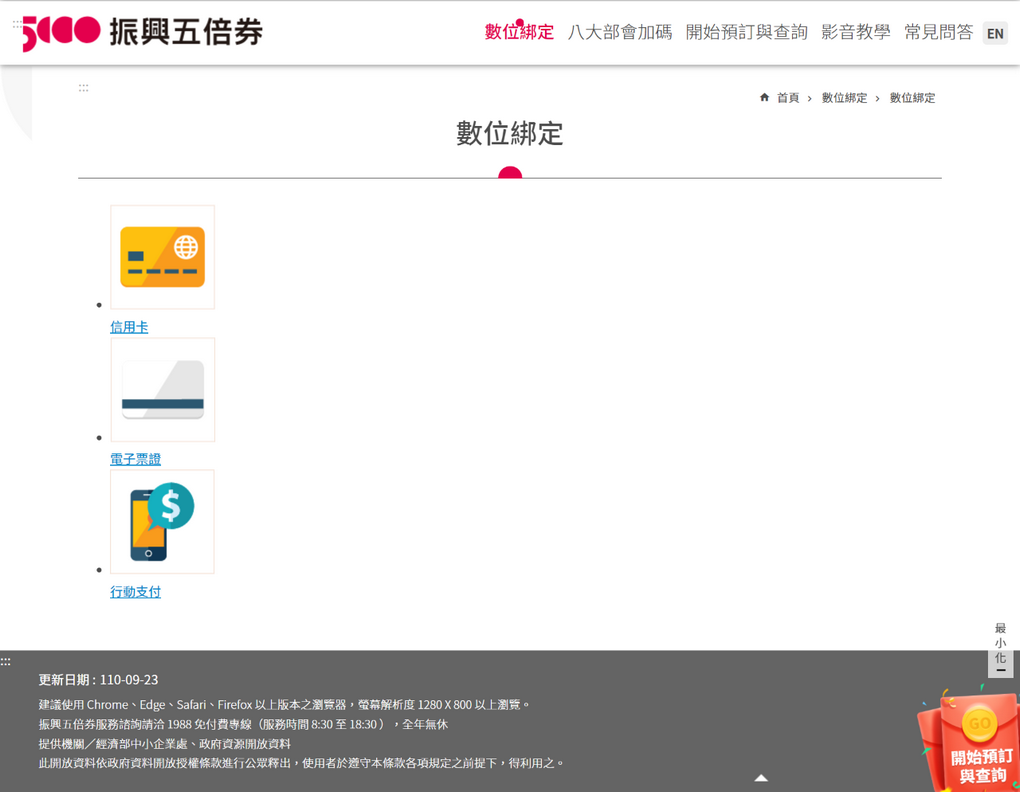Open the credit card icon image
This screenshot has height=792, width=1020.
(x=163, y=257)
